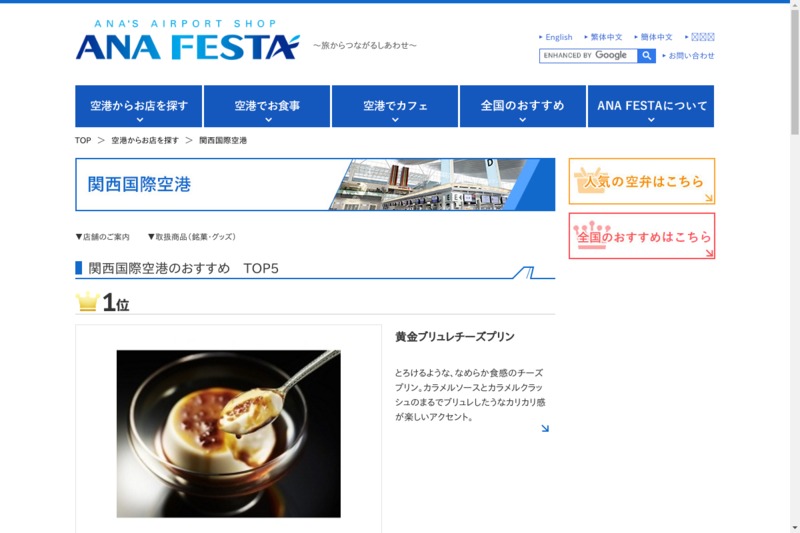Expand the 空港でお食事 menu
800x533 pixels.
click(267, 106)
